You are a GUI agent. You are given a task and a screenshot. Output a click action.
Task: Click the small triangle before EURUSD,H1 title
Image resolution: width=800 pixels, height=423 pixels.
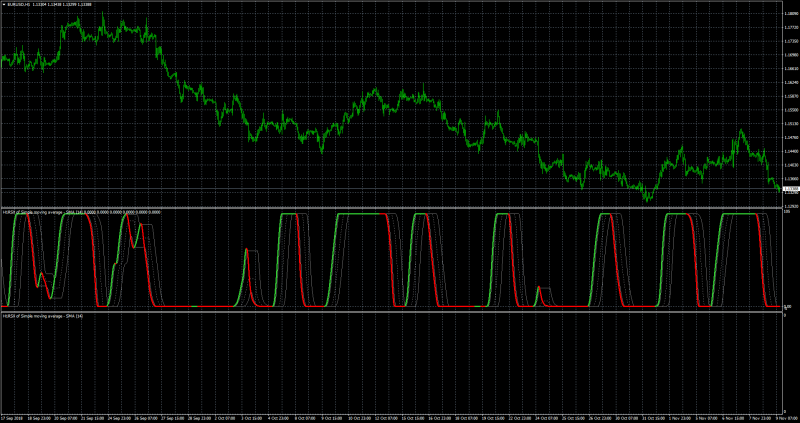pyautogui.click(x=4, y=5)
